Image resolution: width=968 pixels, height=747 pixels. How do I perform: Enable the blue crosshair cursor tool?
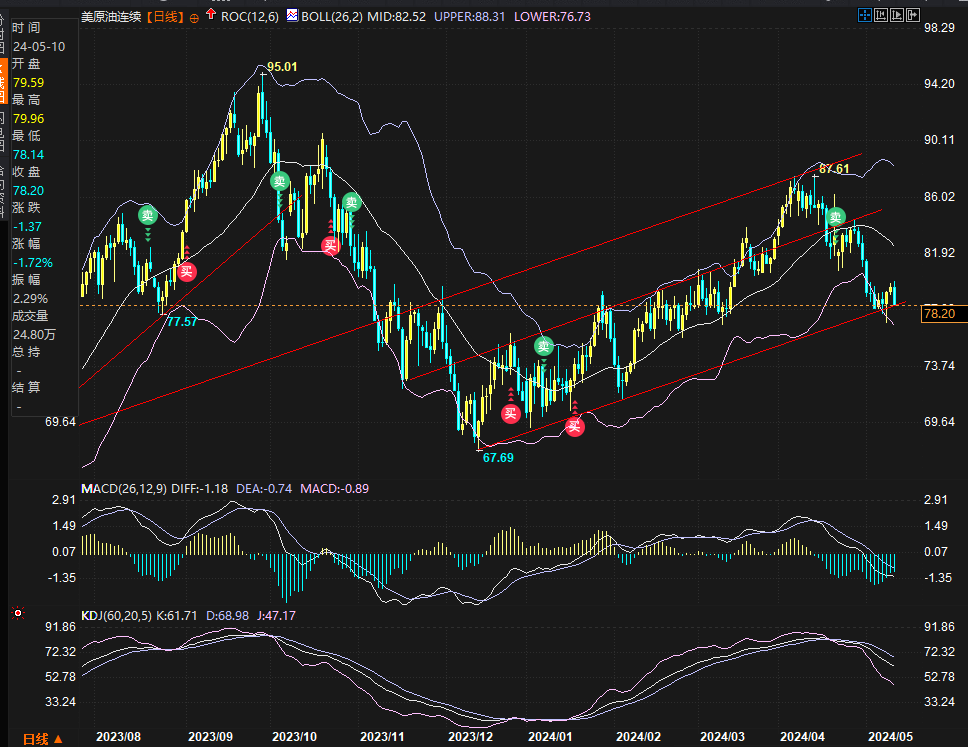(x=864, y=15)
